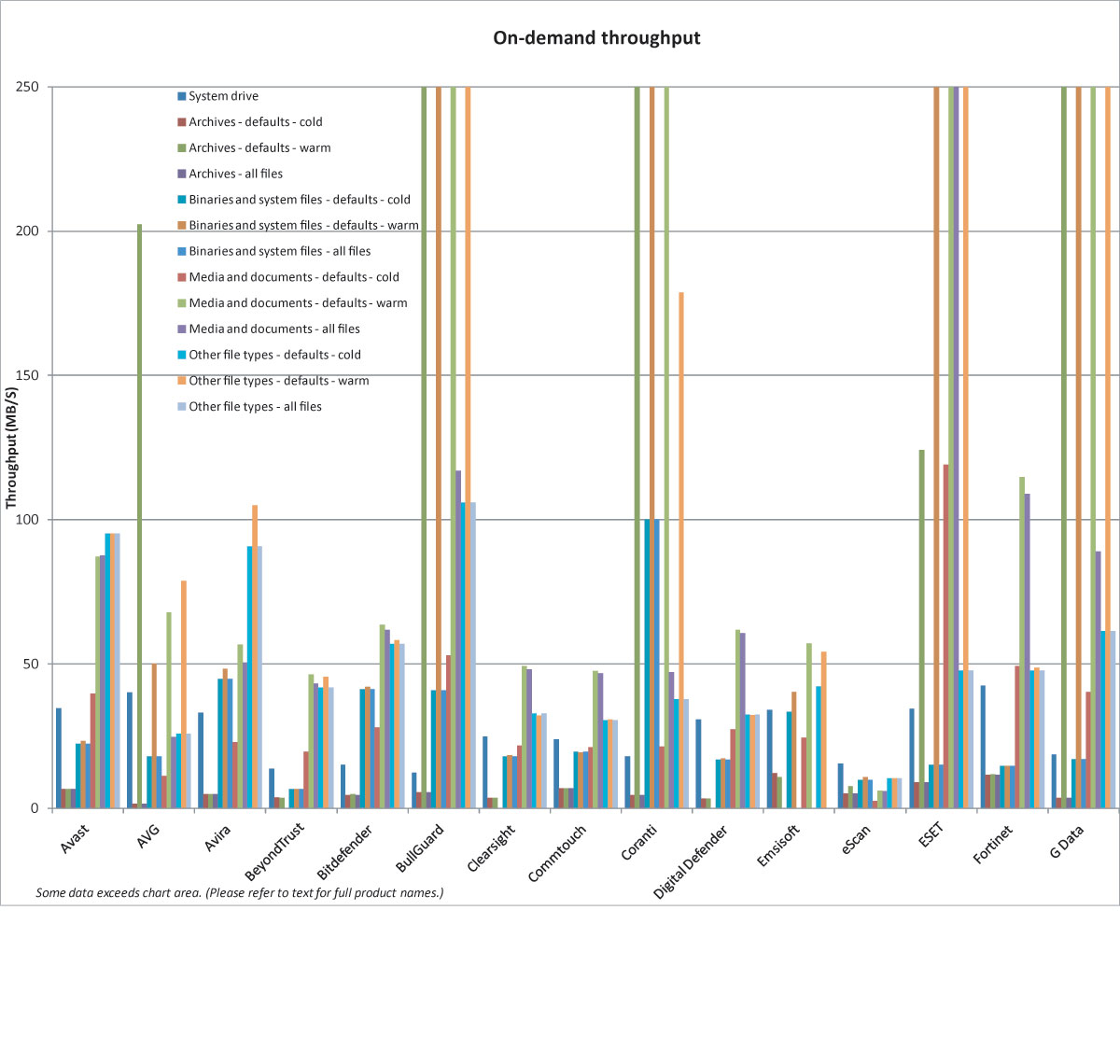Click the Archives - all files legend label

[235, 174]
